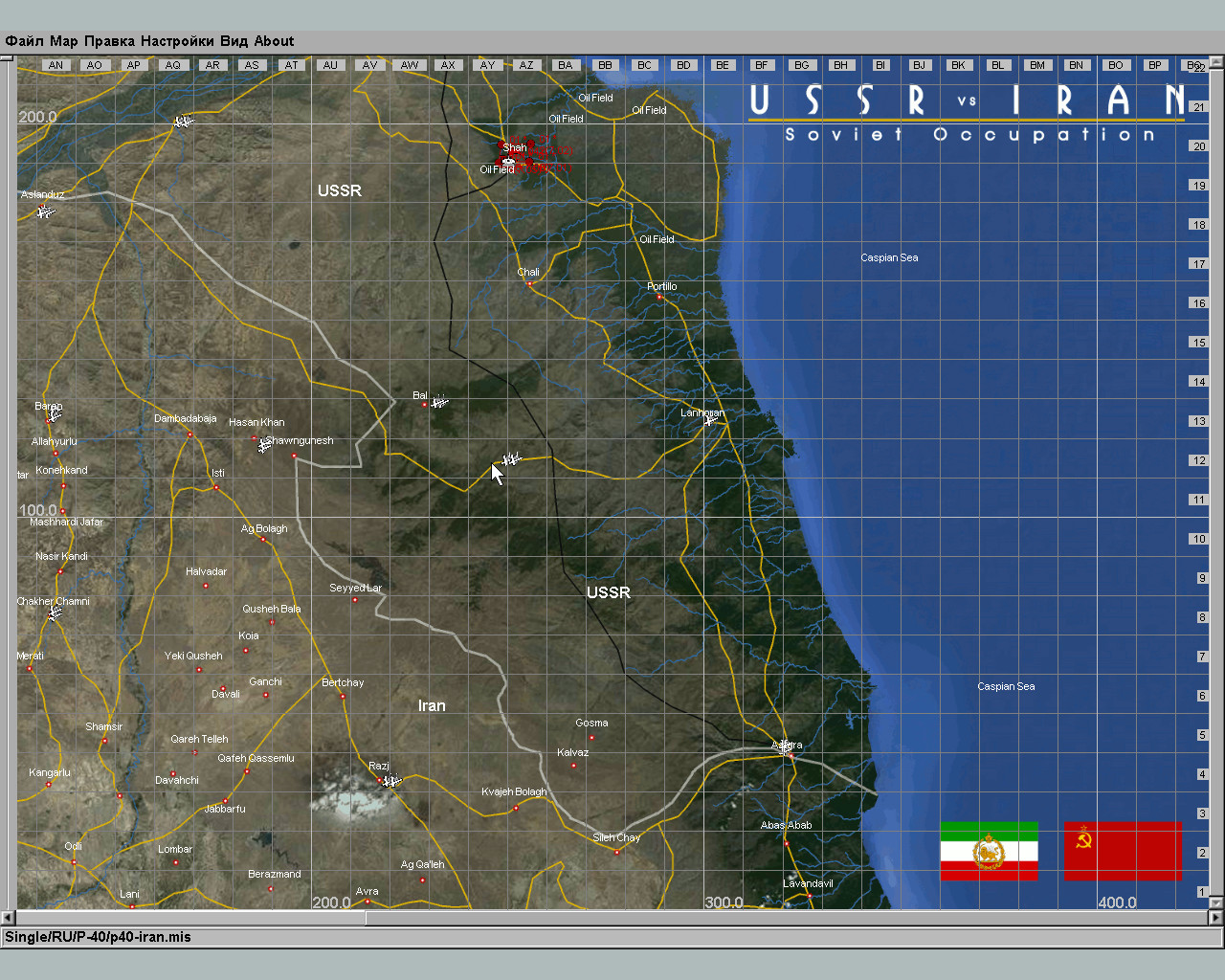1225x980 pixels.
Task: Open the Map menu
Action: [63, 41]
